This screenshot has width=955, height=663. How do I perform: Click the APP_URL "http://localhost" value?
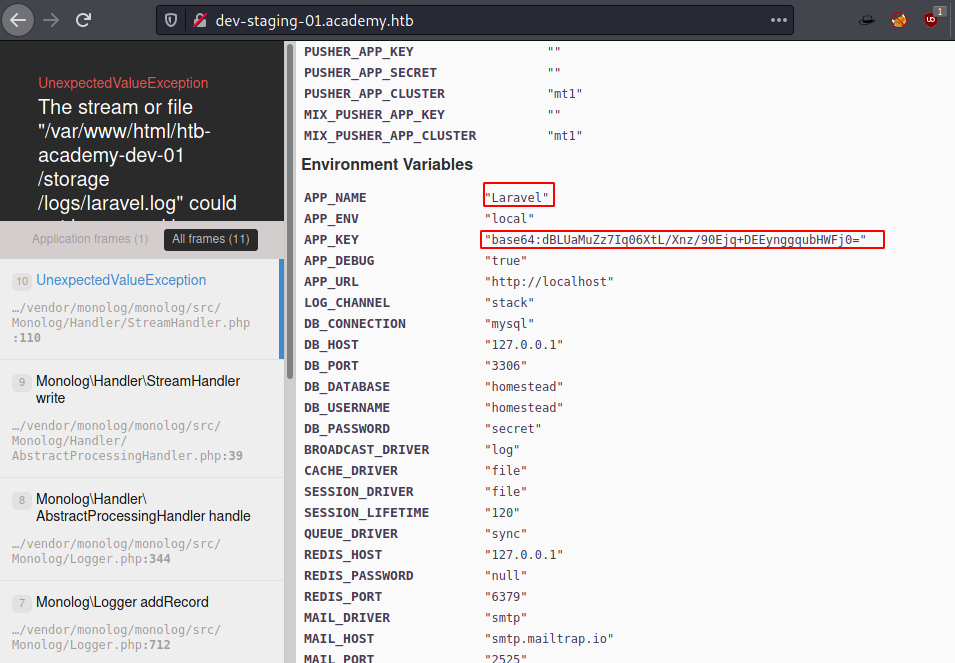point(549,282)
